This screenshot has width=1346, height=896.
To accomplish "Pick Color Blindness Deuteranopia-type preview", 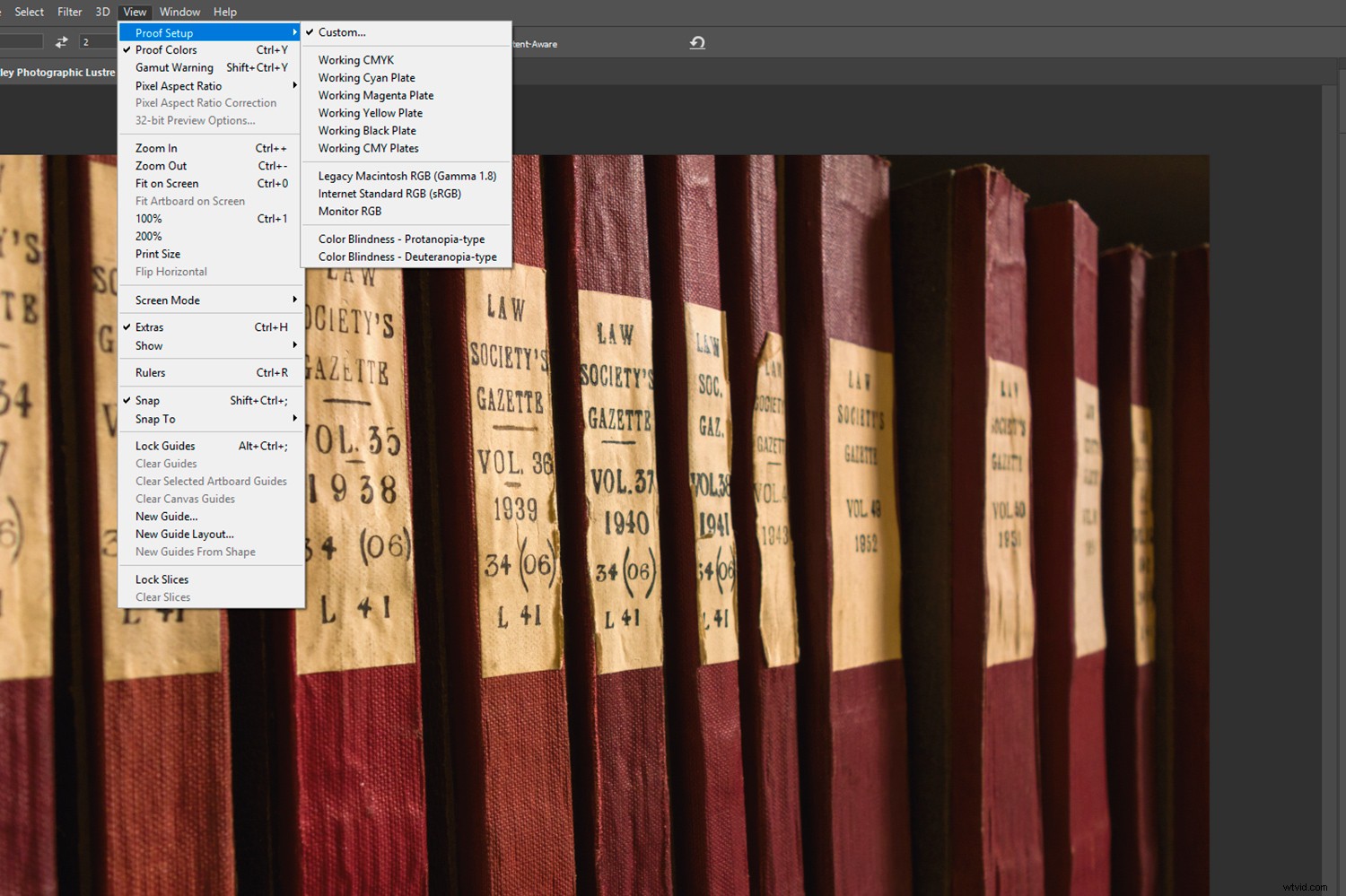I will click(407, 257).
